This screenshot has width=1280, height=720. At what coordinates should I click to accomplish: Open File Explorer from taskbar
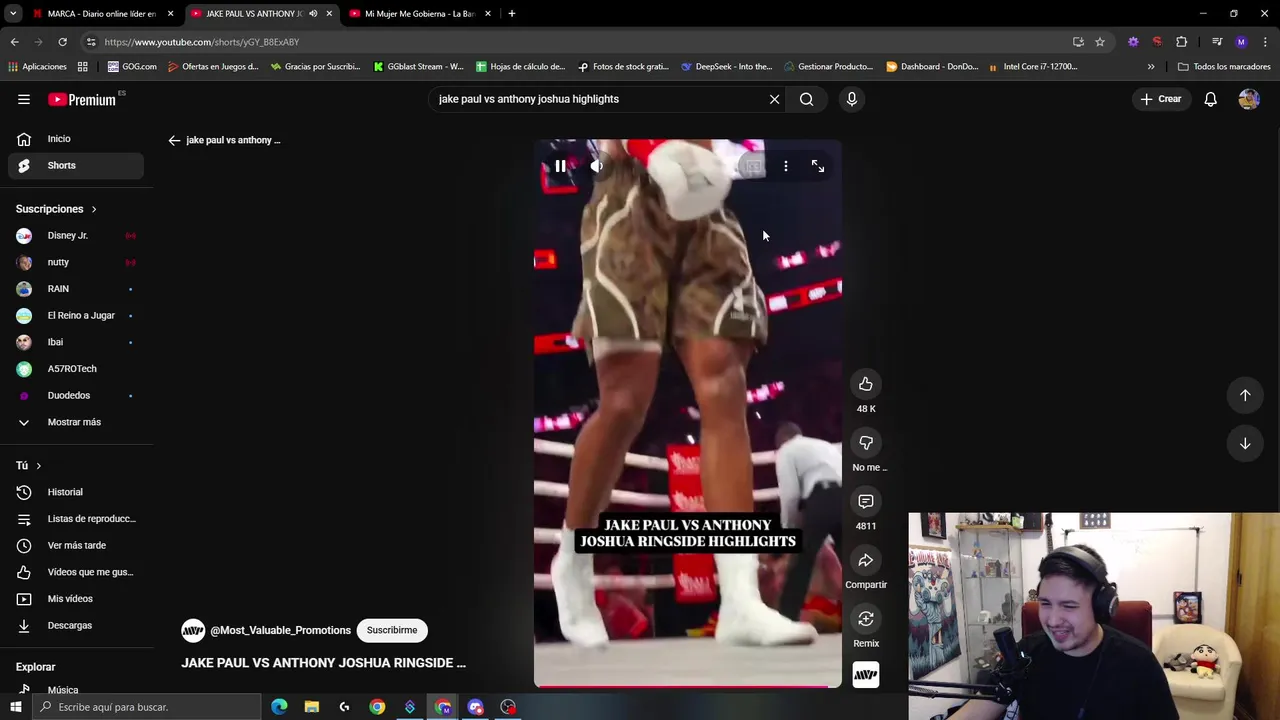[312, 707]
